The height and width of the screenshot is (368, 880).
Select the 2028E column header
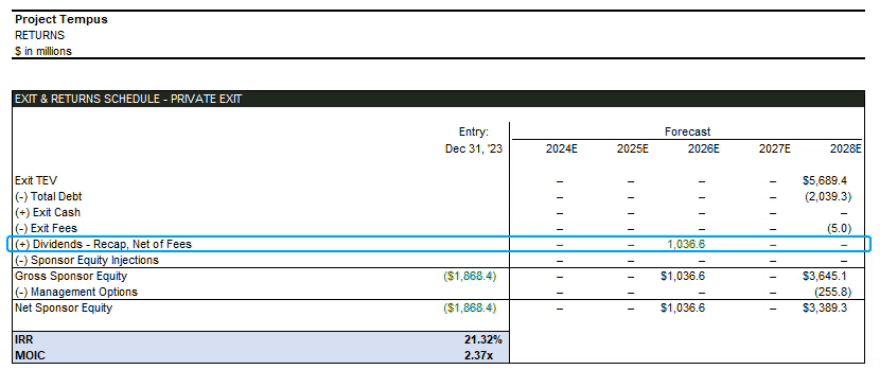846,149
